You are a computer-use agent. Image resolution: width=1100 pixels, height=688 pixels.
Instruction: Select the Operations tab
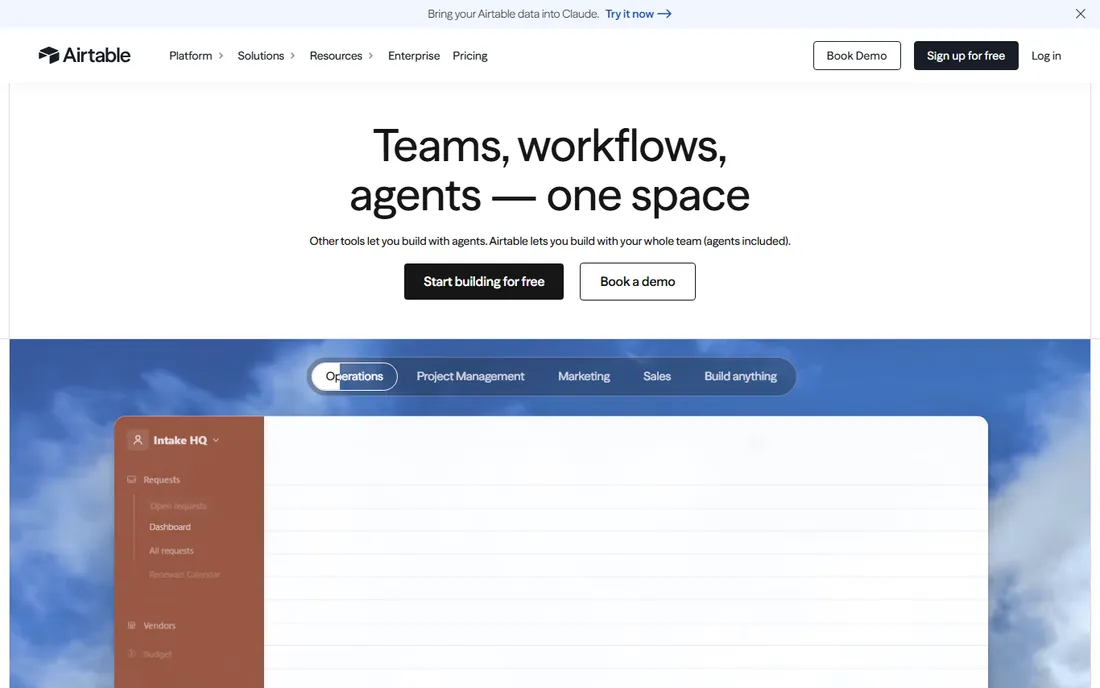tap(354, 377)
